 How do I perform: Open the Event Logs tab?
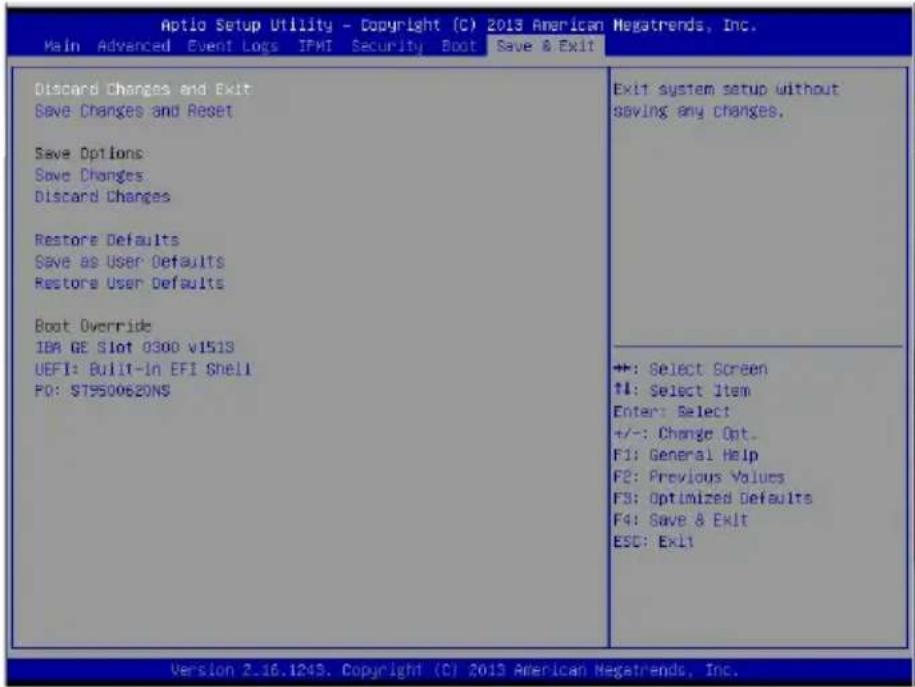pos(232,46)
